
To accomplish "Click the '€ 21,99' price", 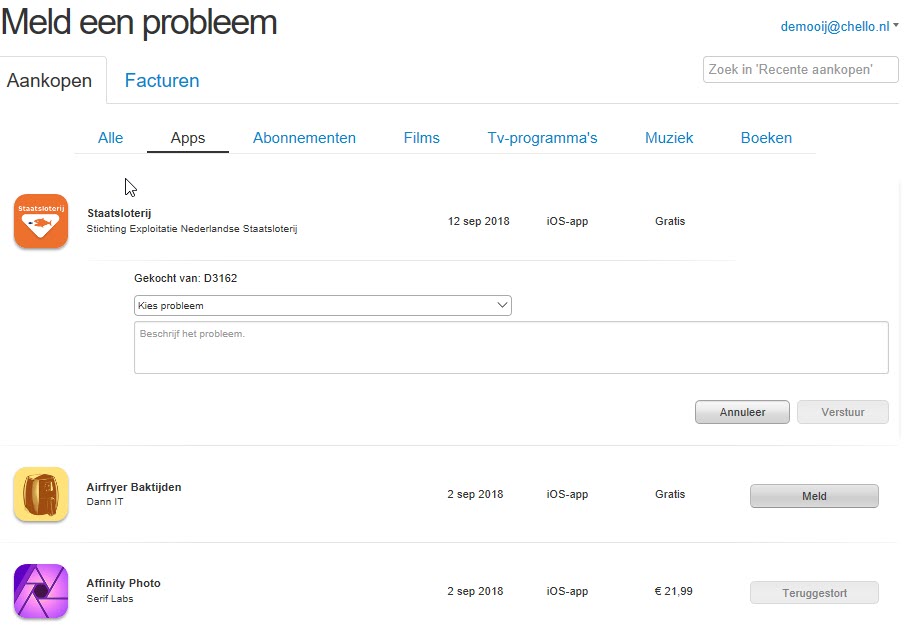I will point(673,591).
